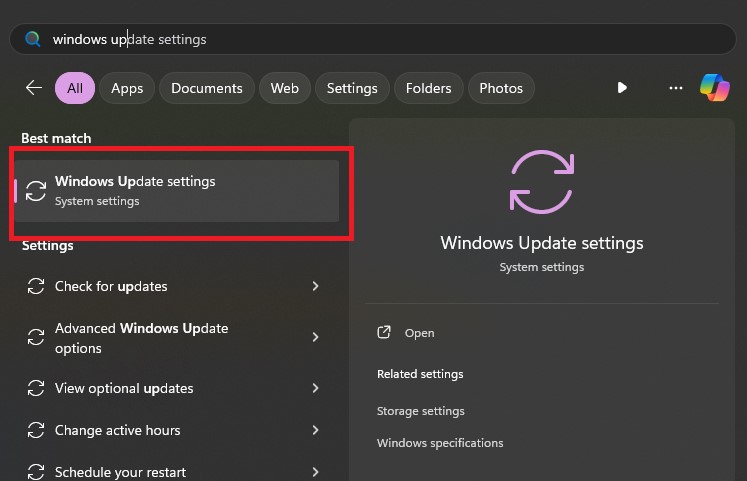Screen dimensions: 747x481
Task: Expand Check for updates chevron
Action: (x=315, y=286)
